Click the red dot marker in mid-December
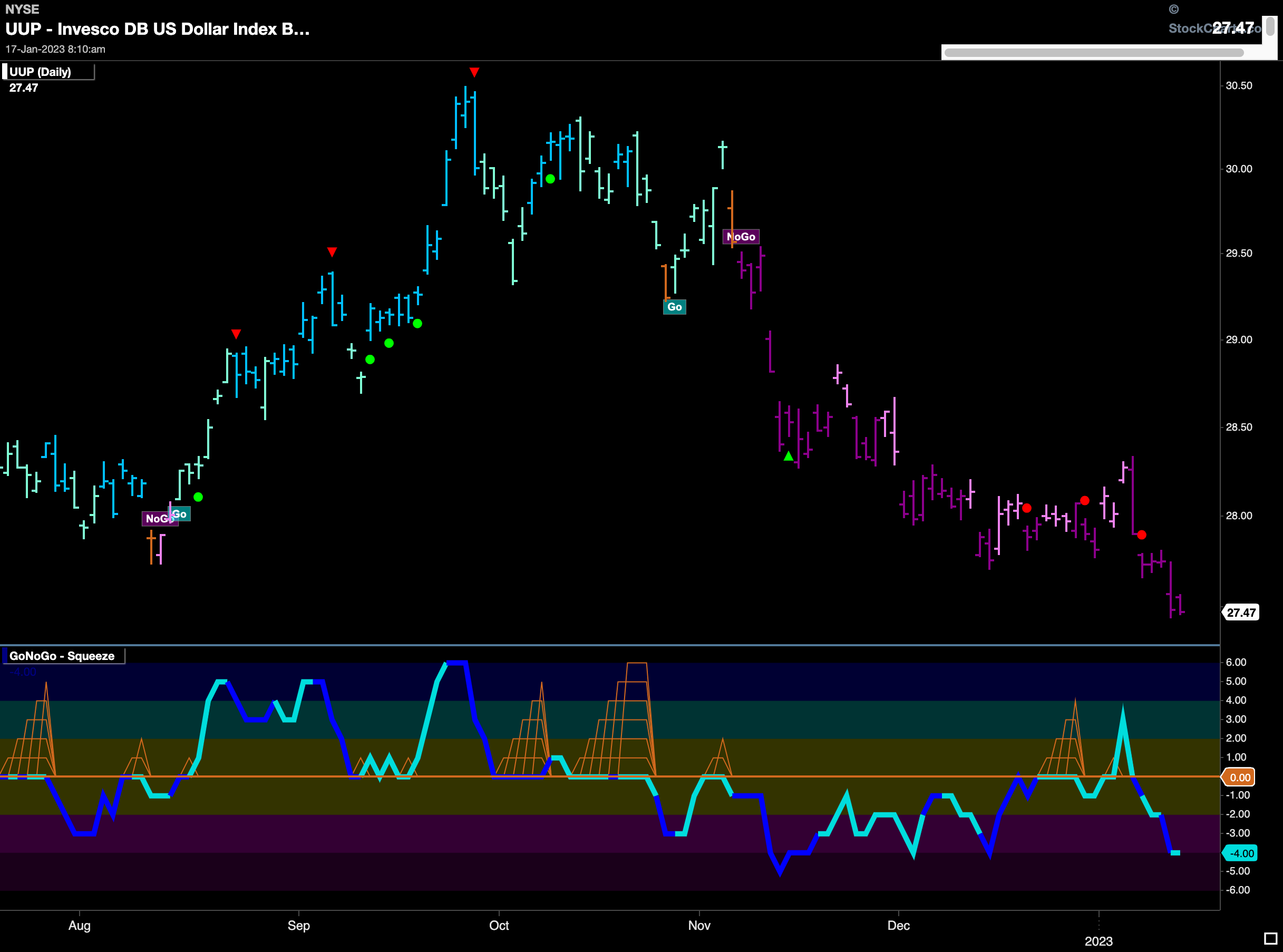Screen dimensions: 1283x952 [1027, 508]
